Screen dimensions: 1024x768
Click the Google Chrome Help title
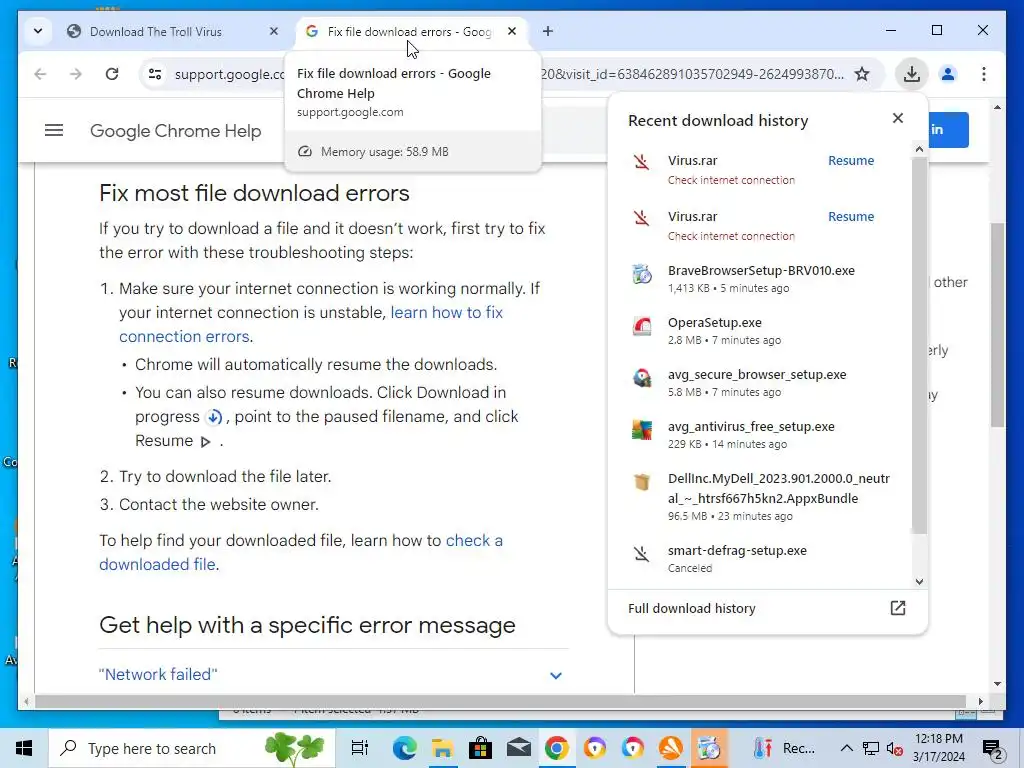point(176,131)
